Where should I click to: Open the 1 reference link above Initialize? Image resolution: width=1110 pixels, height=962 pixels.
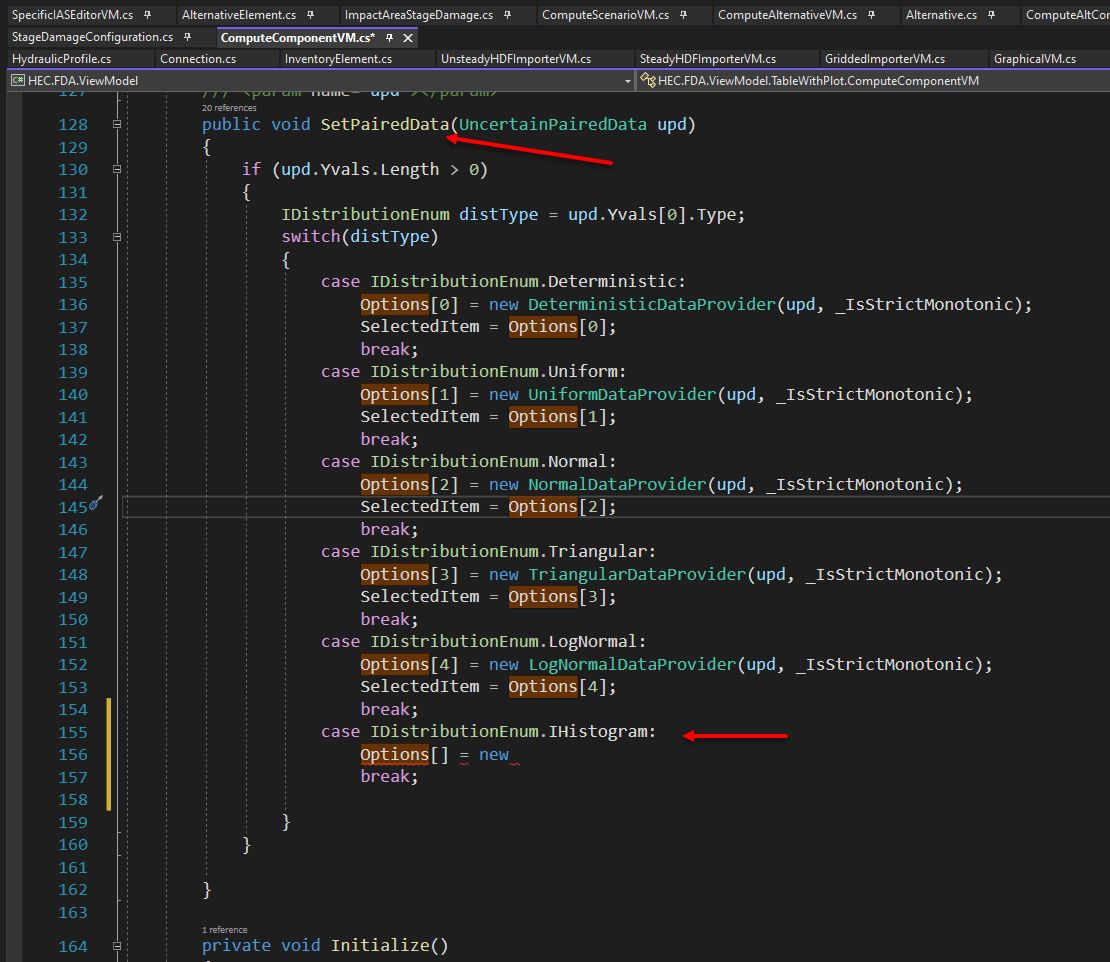tap(228, 929)
